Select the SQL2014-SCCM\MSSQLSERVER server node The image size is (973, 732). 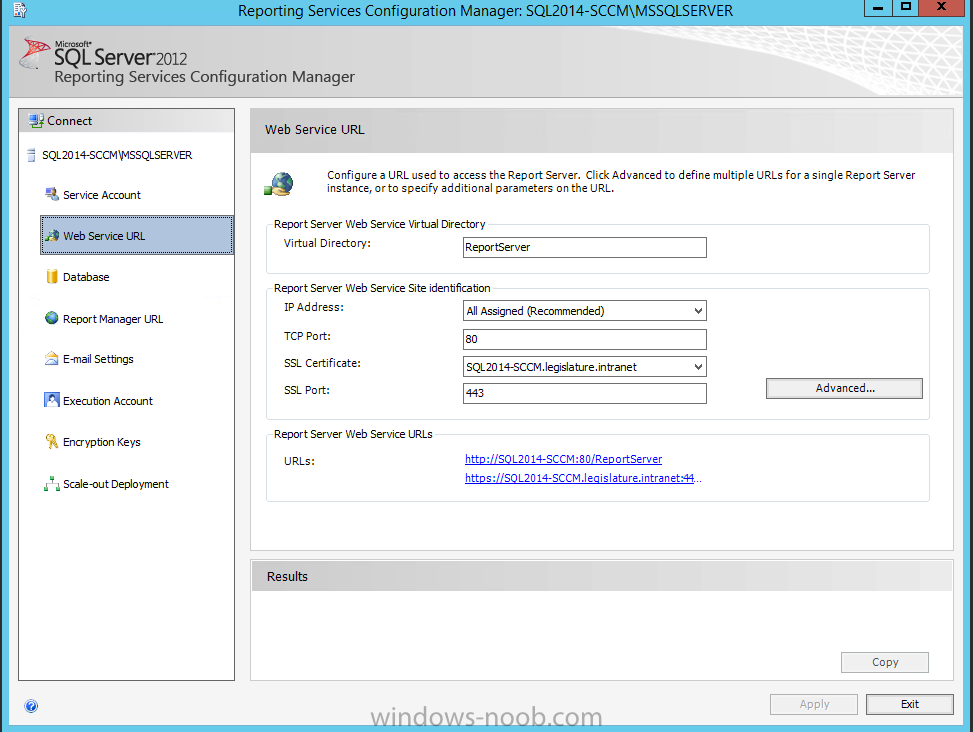(x=117, y=155)
